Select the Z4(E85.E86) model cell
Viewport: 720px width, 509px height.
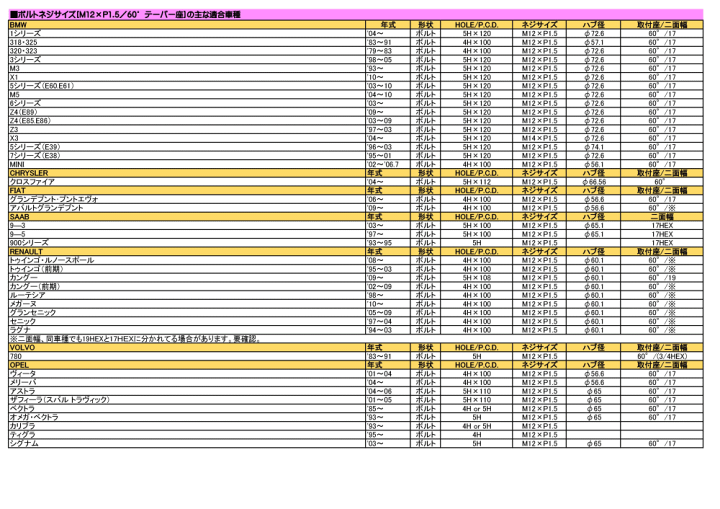click(187, 121)
